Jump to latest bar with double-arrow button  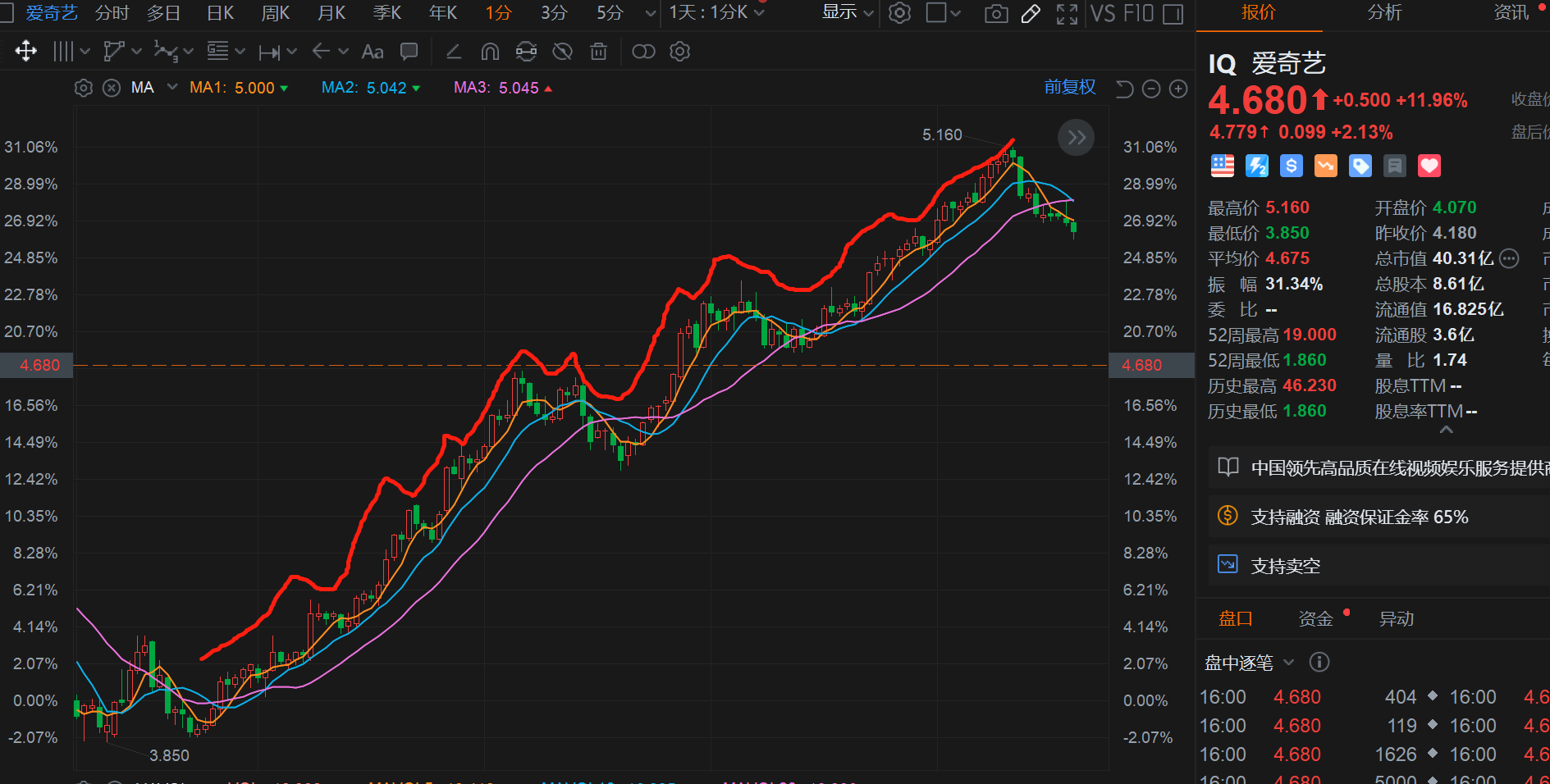coord(1077,138)
